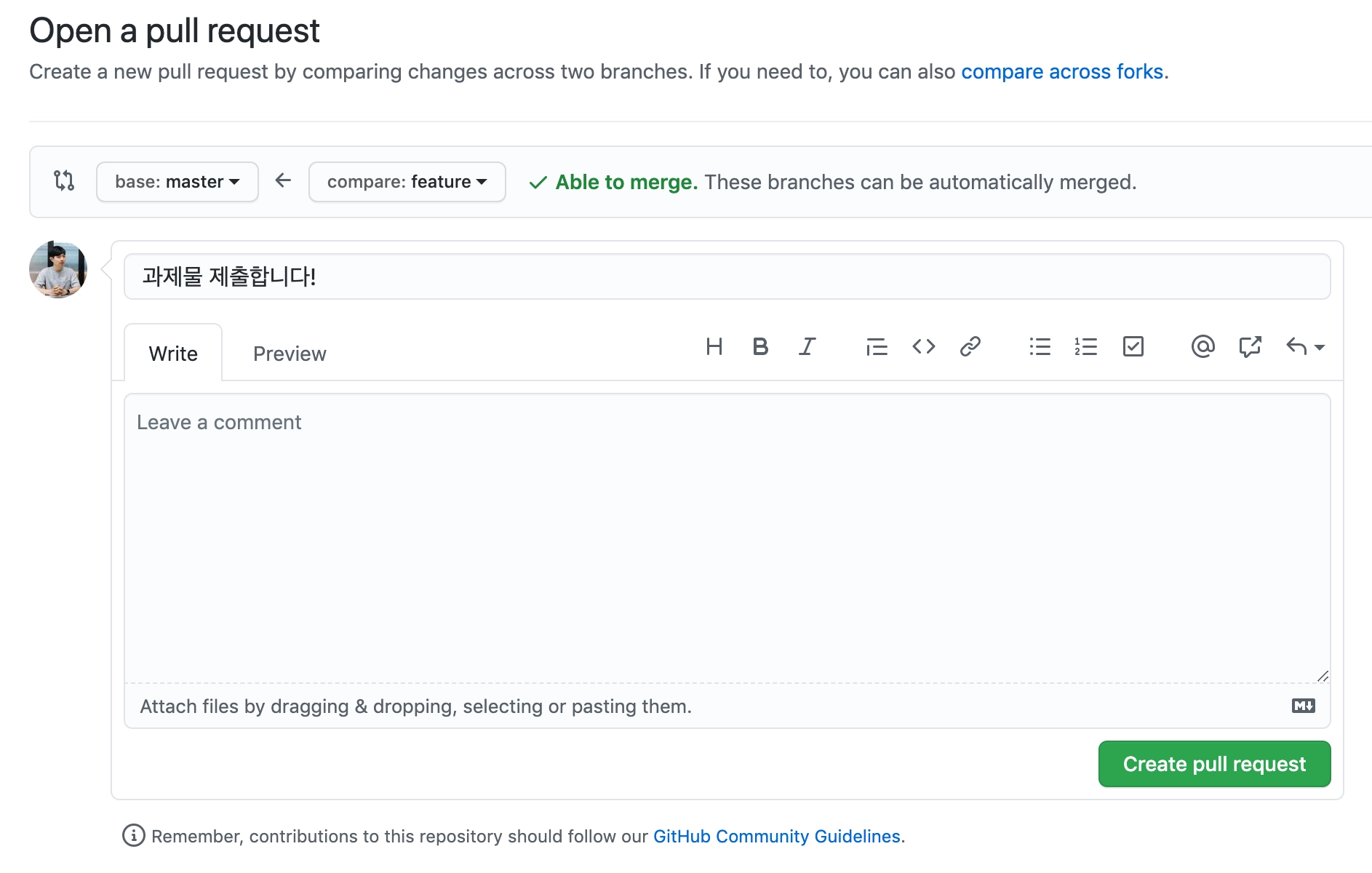Screen dimensions: 1372x873
Task: Select the Write tab
Action: (x=173, y=354)
